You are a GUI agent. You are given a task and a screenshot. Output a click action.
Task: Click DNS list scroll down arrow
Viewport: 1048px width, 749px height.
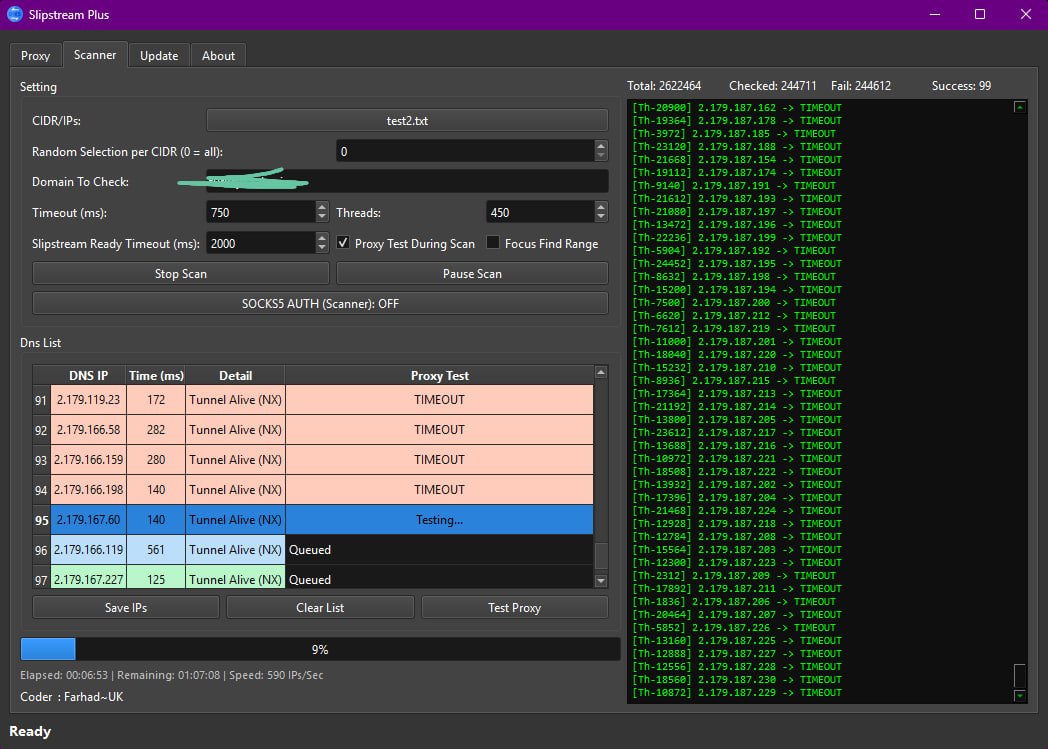(601, 581)
